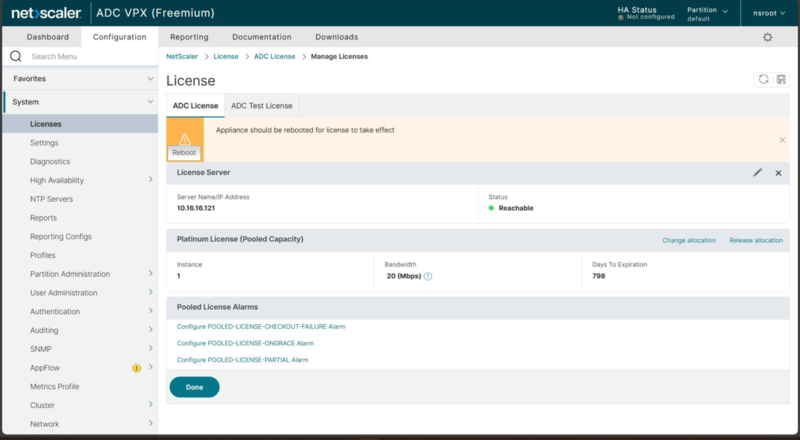This screenshot has height=440, width=800.
Task: Click the Reboot button
Action: coord(184,153)
